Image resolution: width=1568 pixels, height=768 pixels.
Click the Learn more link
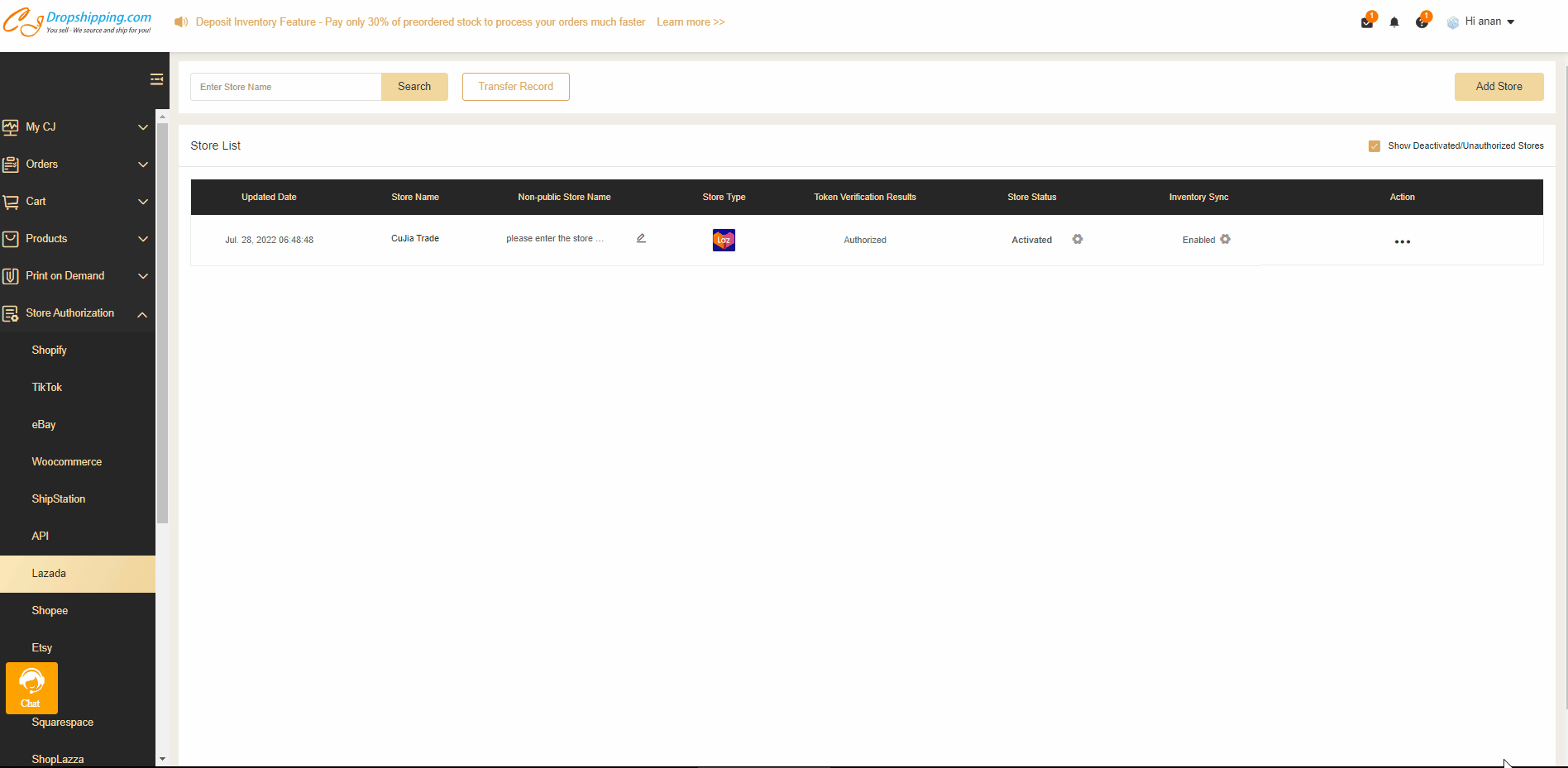tap(691, 22)
